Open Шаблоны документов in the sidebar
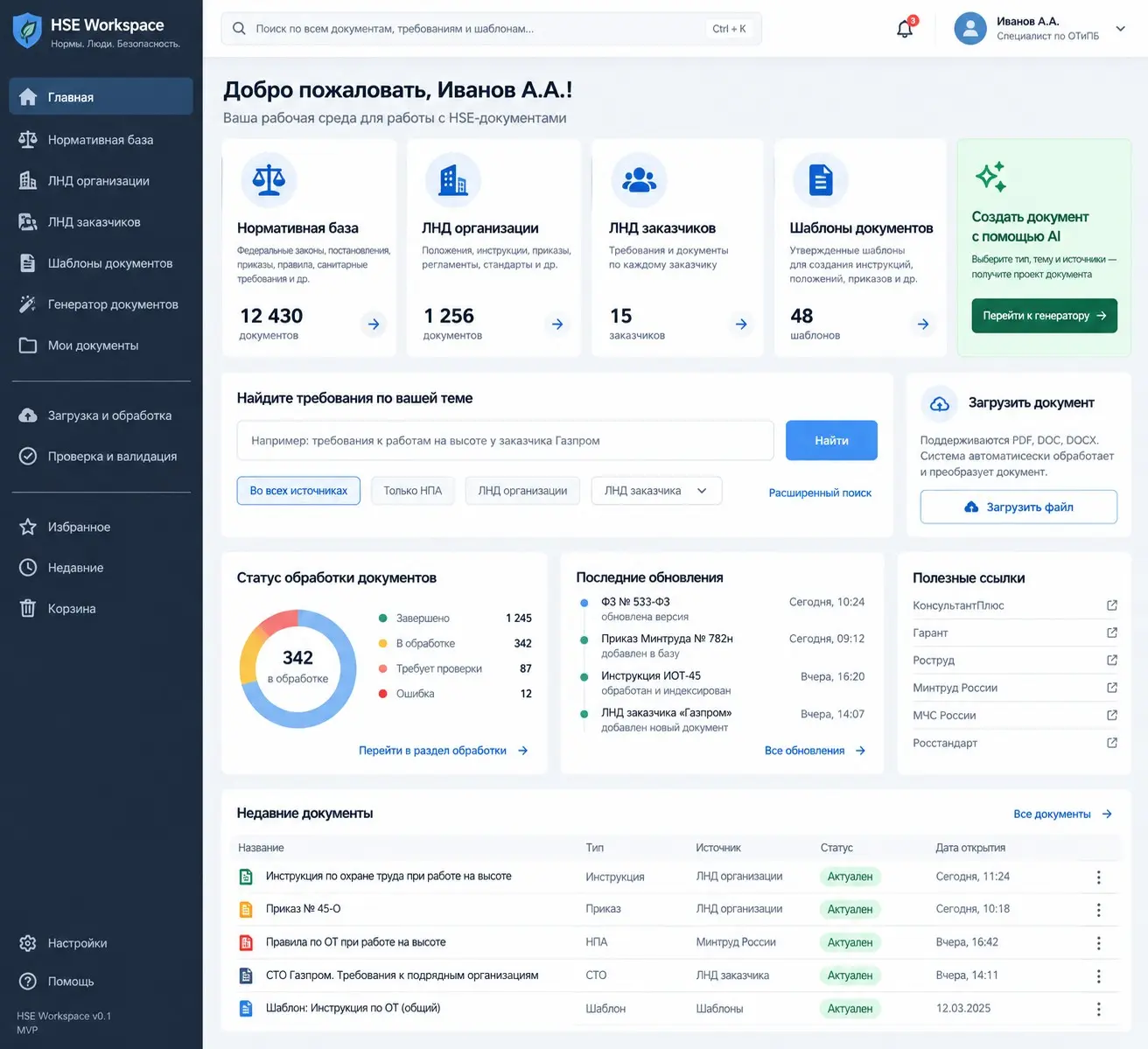This screenshot has width=1148, height=1049. pos(101,262)
